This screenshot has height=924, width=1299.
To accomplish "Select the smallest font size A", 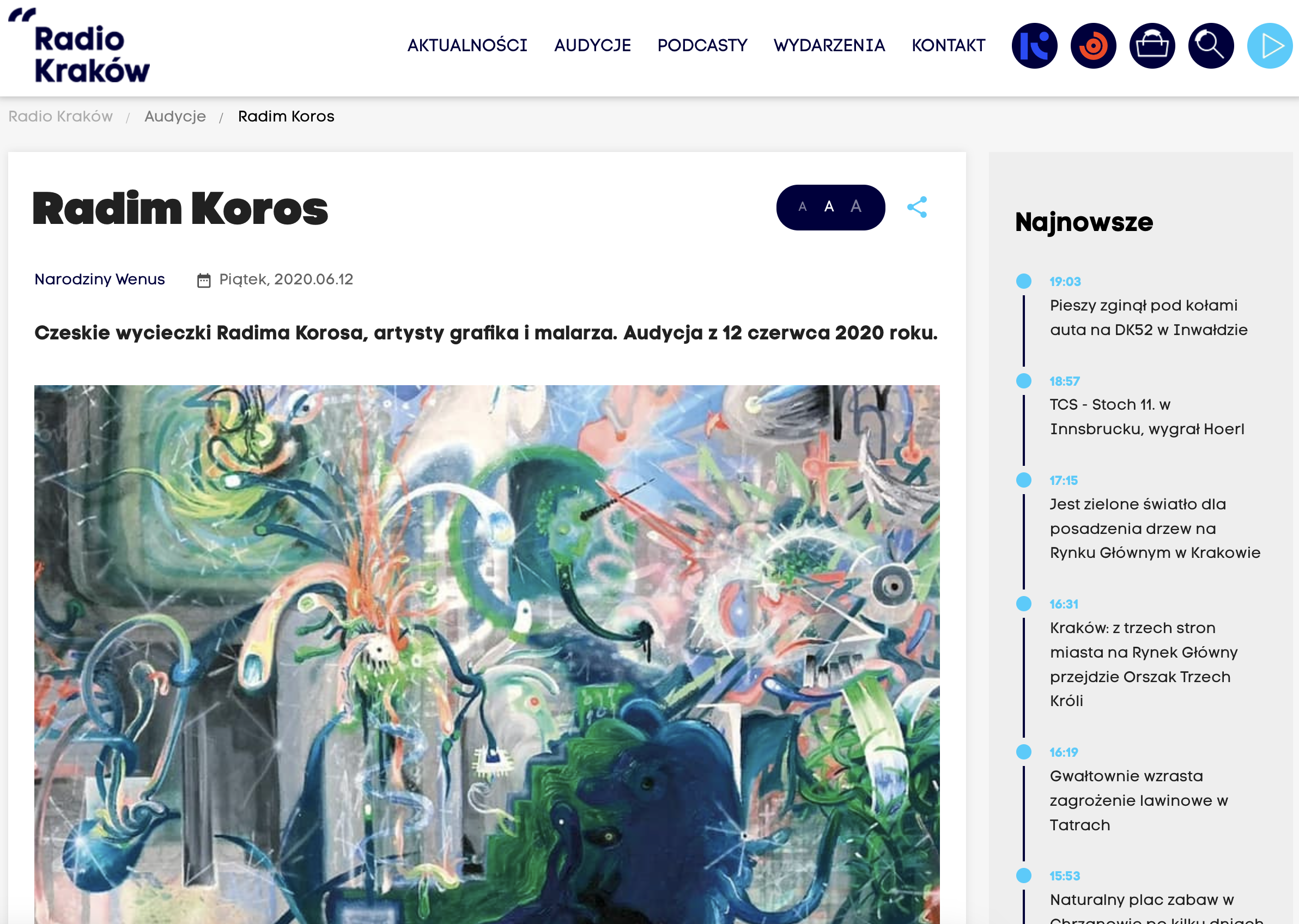I will click(x=802, y=207).
